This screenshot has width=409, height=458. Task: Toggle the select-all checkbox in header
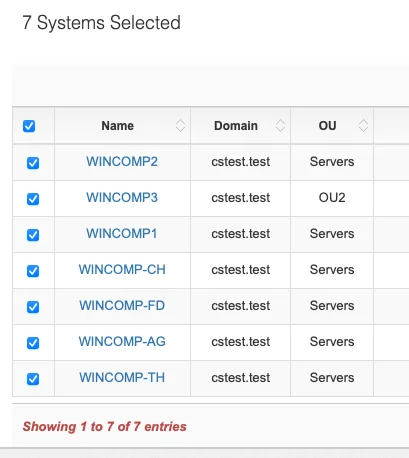[29, 126]
